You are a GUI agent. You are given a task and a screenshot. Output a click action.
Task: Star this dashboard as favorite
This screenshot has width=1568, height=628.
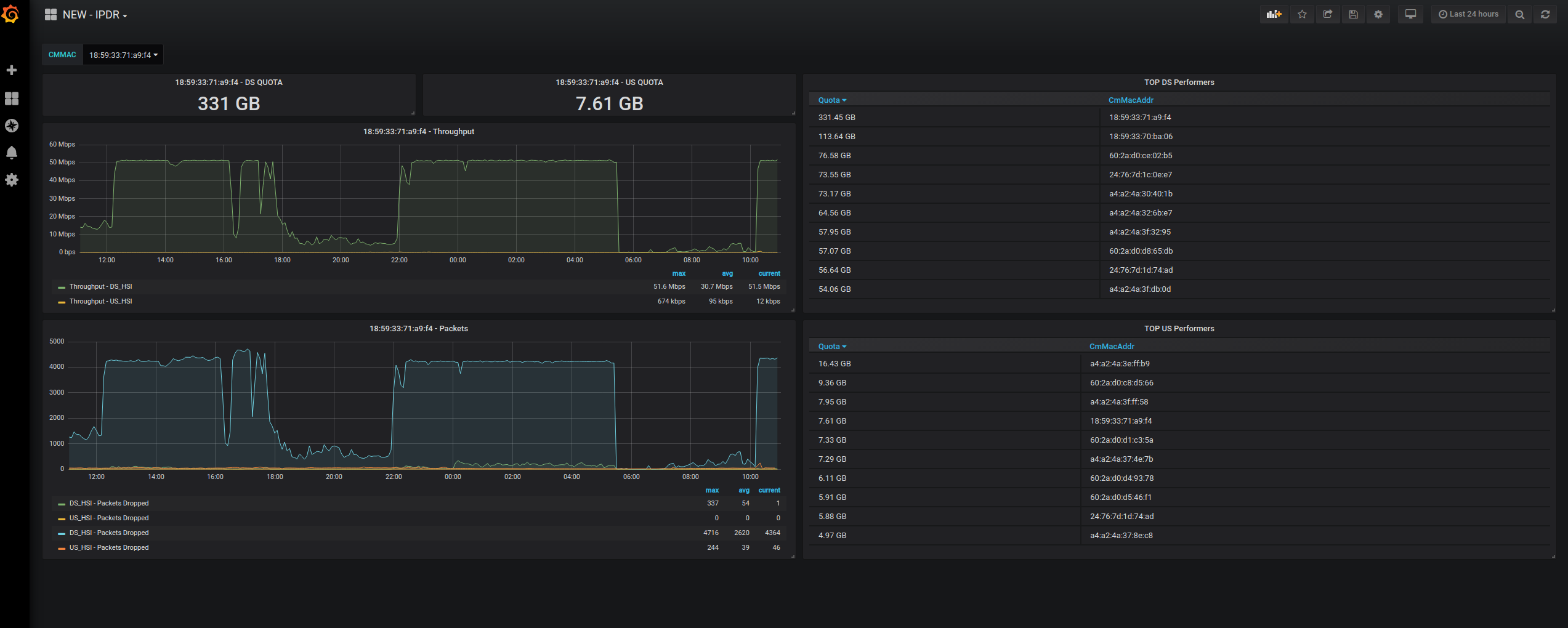tap(1302, 14)
